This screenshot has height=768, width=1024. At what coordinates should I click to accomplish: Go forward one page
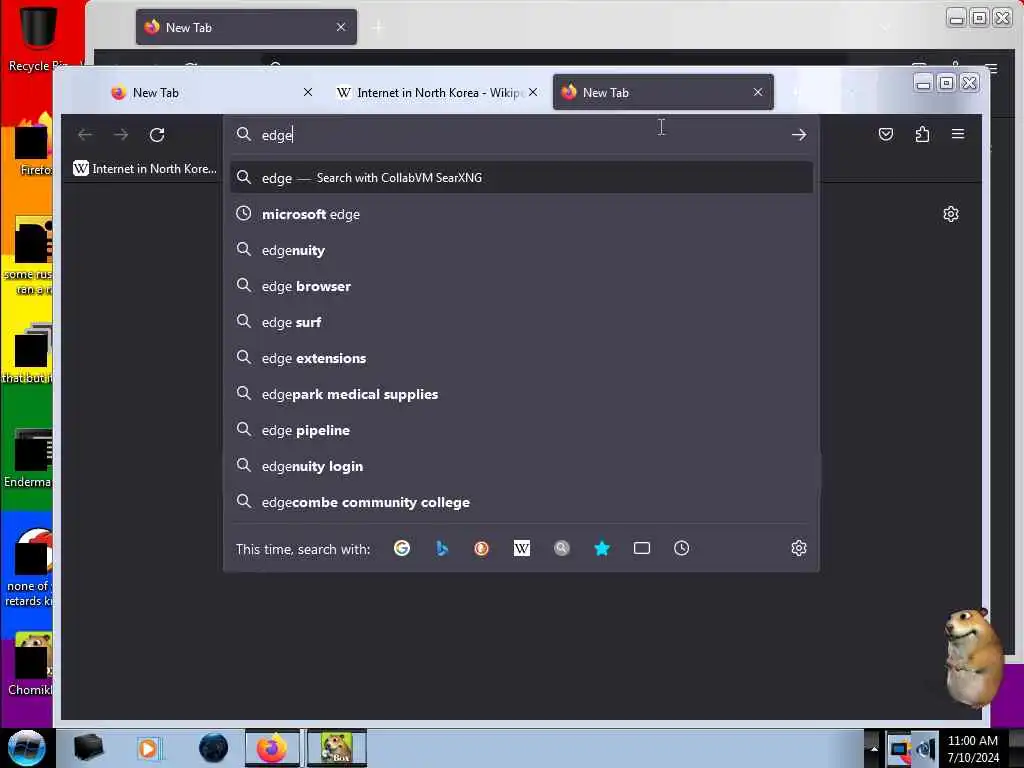(x=121, y=135)
